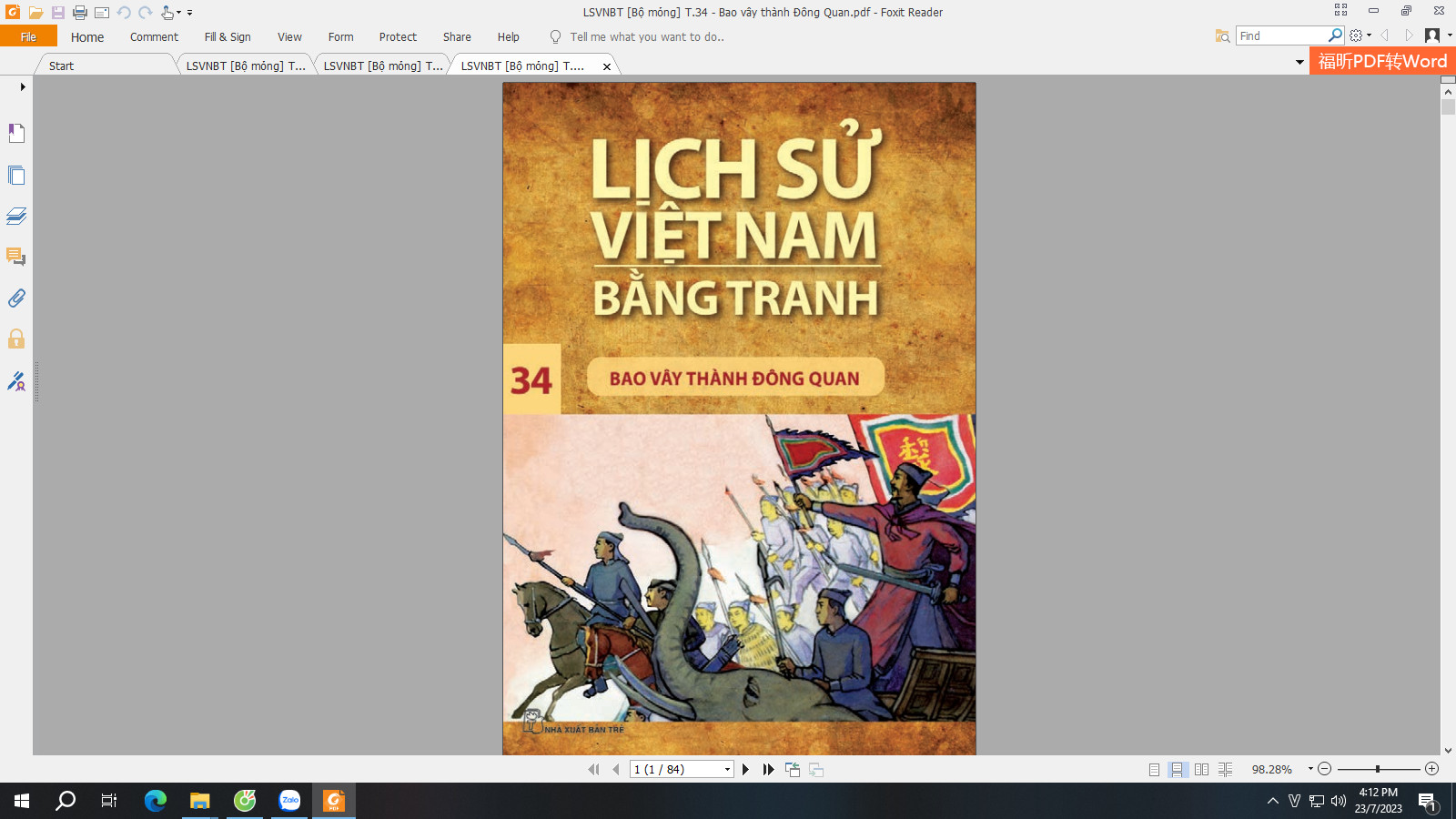Screen dimensions: 1456x819
Task: Click the magnifier search icon in Find
Action: pyautogui.click(x=1335, y=35)
